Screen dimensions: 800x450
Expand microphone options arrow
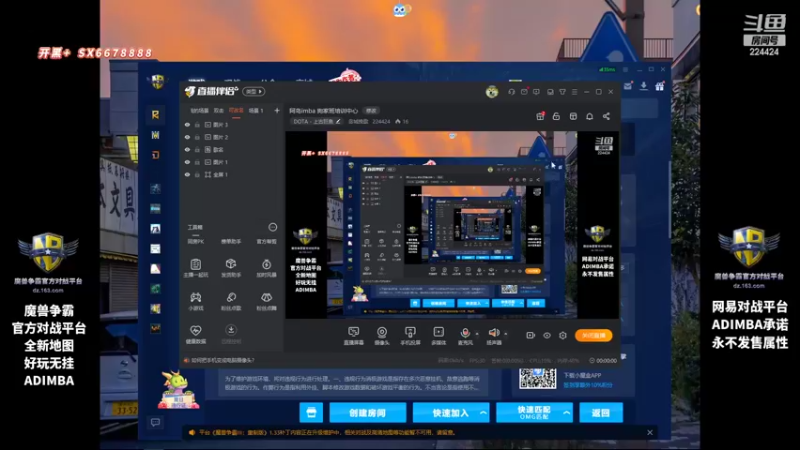point(477,334)
